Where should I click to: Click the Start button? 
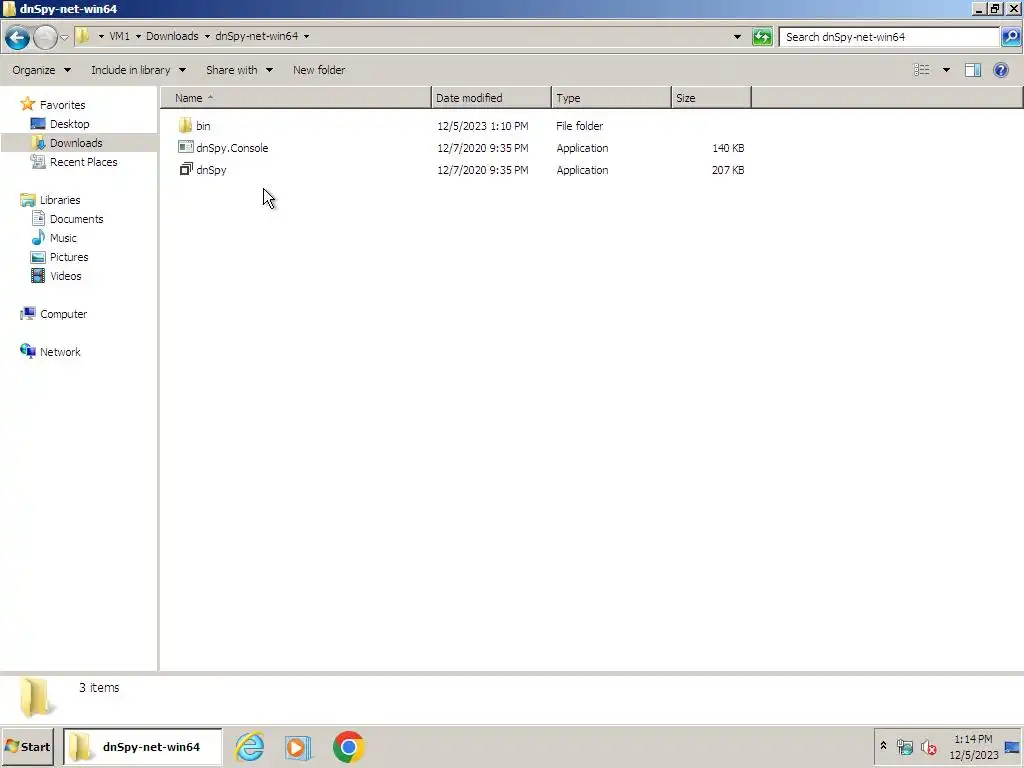pos(27,747)
